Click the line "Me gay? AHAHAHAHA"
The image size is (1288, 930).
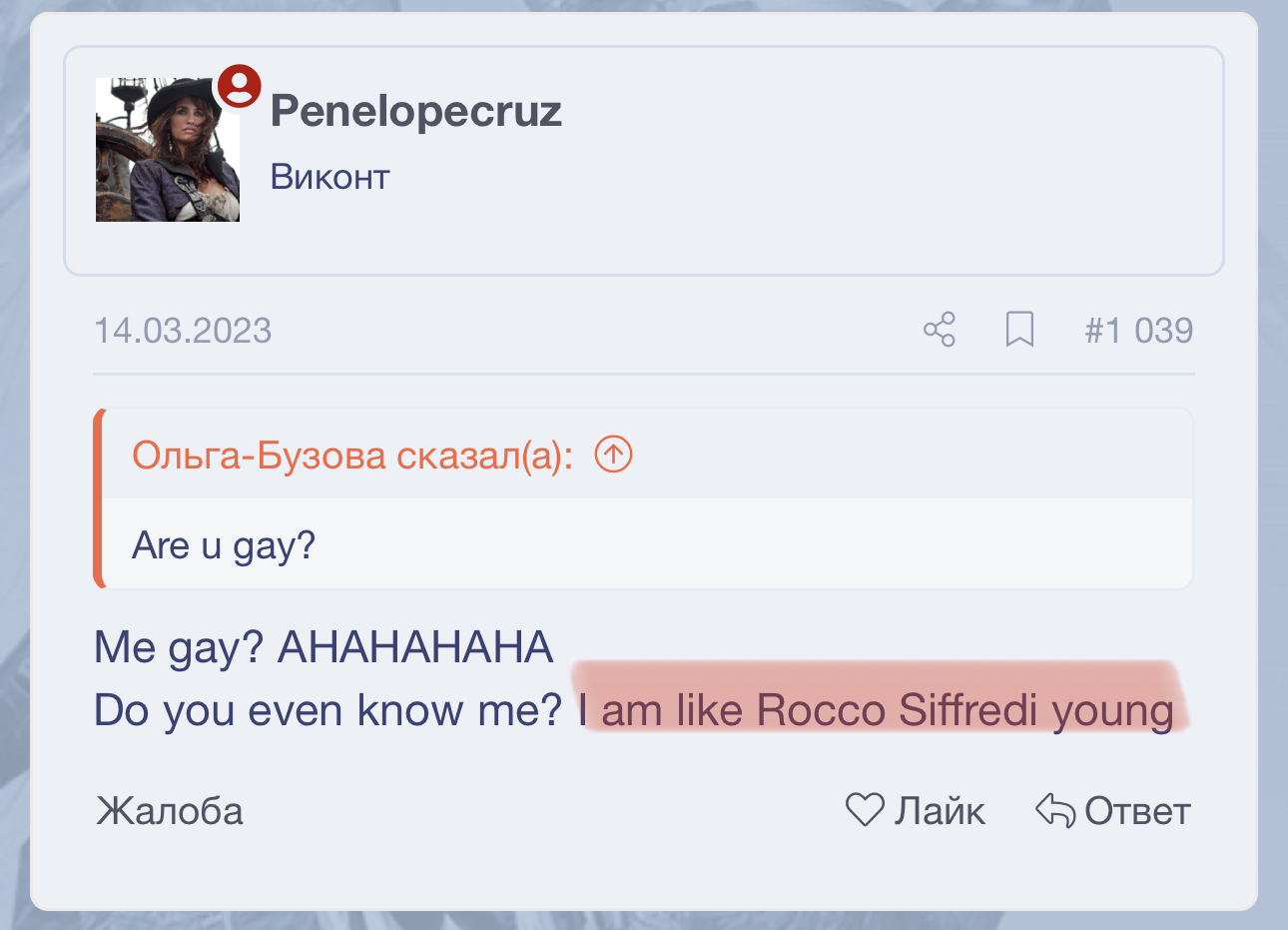pos(322,647)
